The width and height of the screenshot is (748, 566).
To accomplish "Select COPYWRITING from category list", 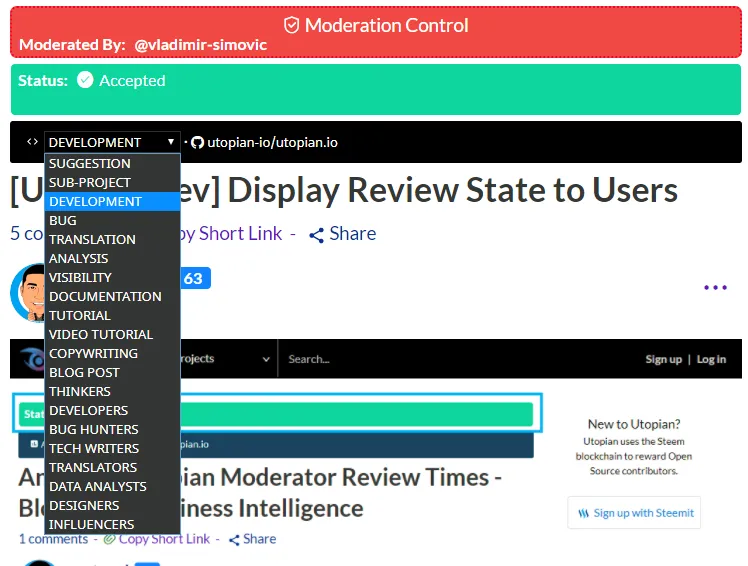I will 112,354.
